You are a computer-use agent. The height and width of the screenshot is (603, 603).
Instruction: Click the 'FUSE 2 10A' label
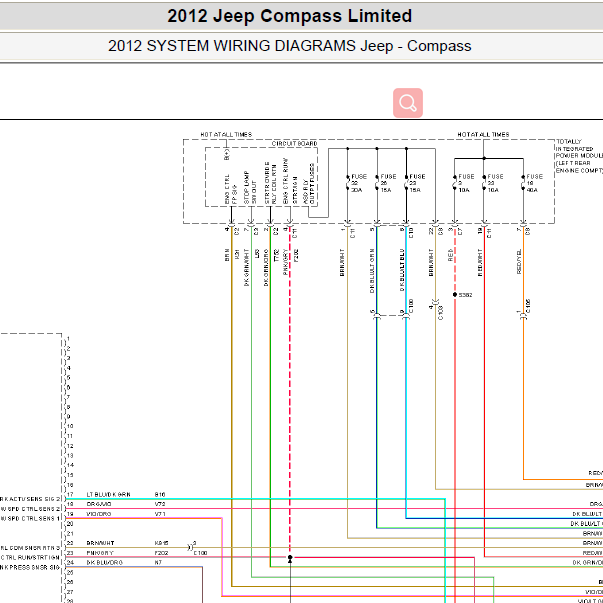(x=466, y=183)
